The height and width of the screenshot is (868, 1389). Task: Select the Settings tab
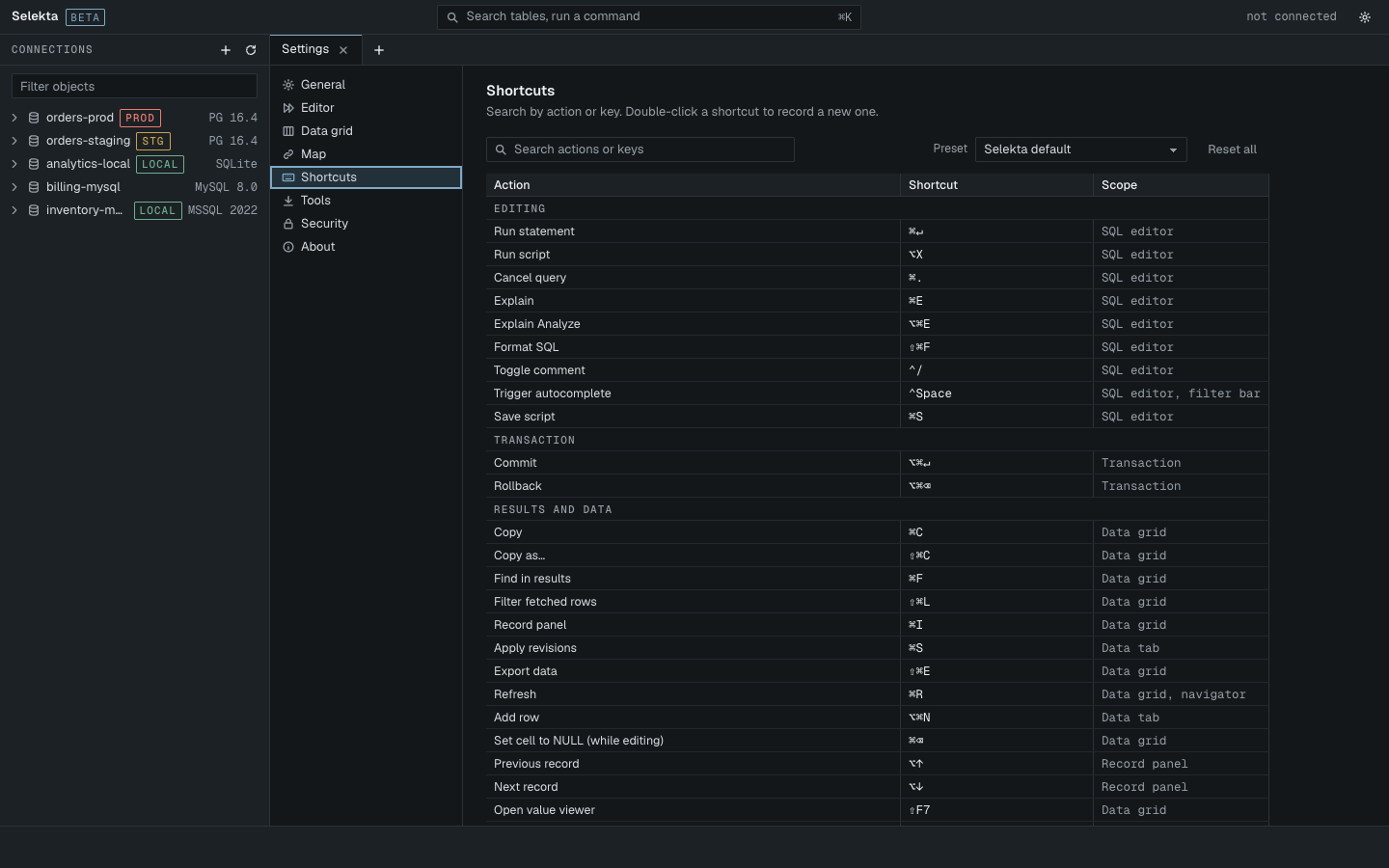[315, 50]
